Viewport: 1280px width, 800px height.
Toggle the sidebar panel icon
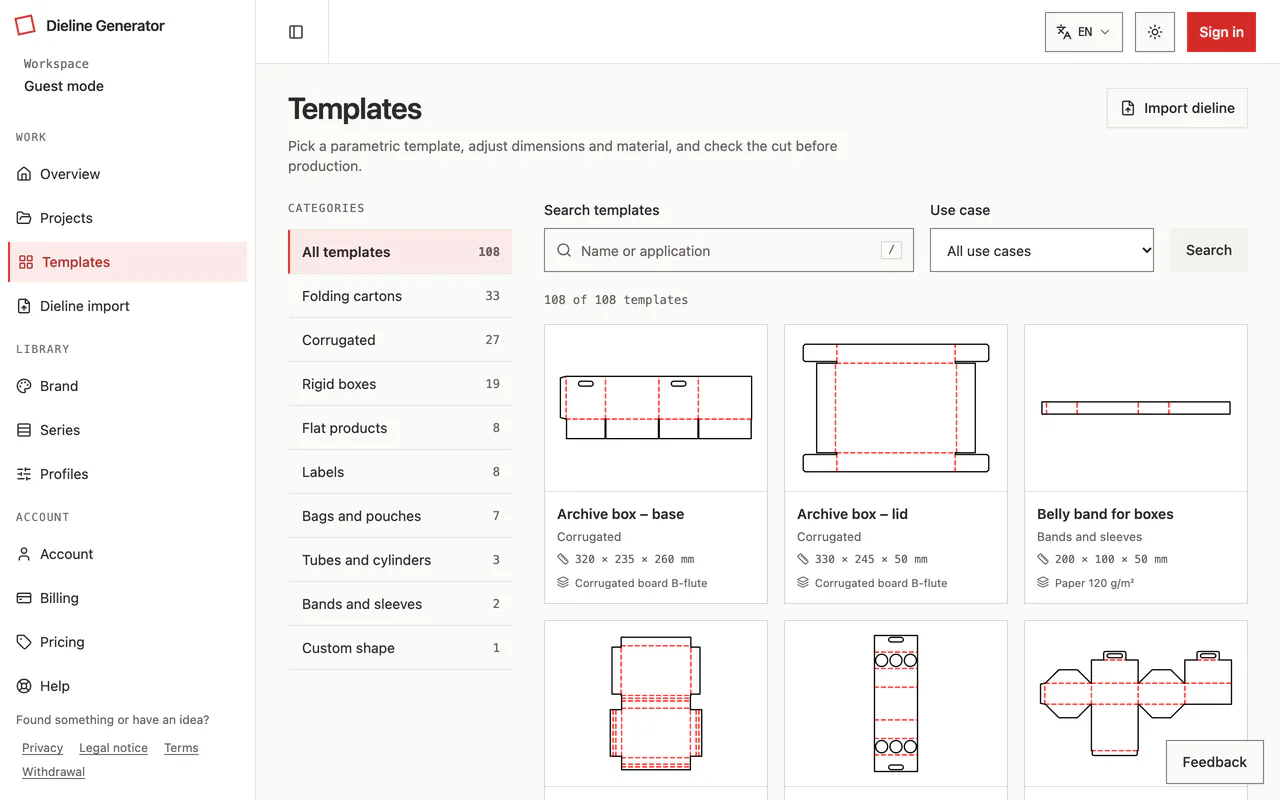[296, 32]
